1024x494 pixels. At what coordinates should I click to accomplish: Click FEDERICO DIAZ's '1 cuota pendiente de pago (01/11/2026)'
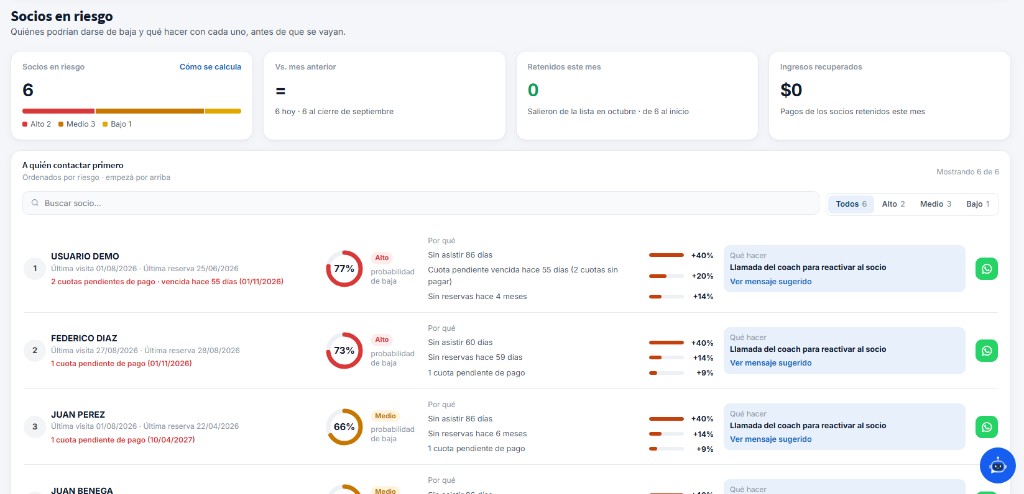pyautogui.click(x=121, y=363)
